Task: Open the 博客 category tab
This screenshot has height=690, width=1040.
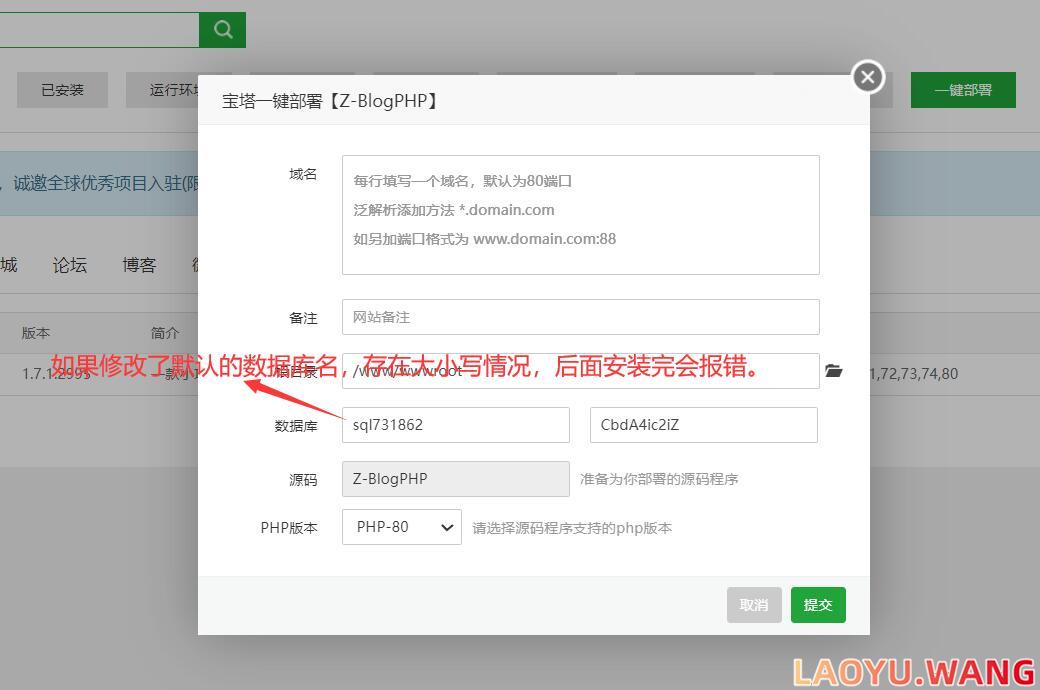Action: (139, 264)
